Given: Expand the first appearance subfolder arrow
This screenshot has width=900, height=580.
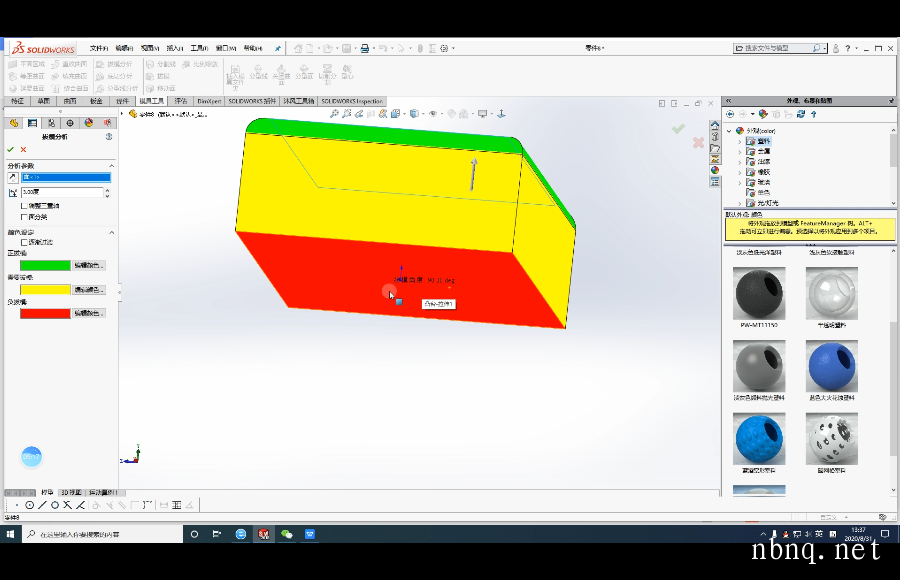Looking at the screenshot, I should click(x=740, y=141).
